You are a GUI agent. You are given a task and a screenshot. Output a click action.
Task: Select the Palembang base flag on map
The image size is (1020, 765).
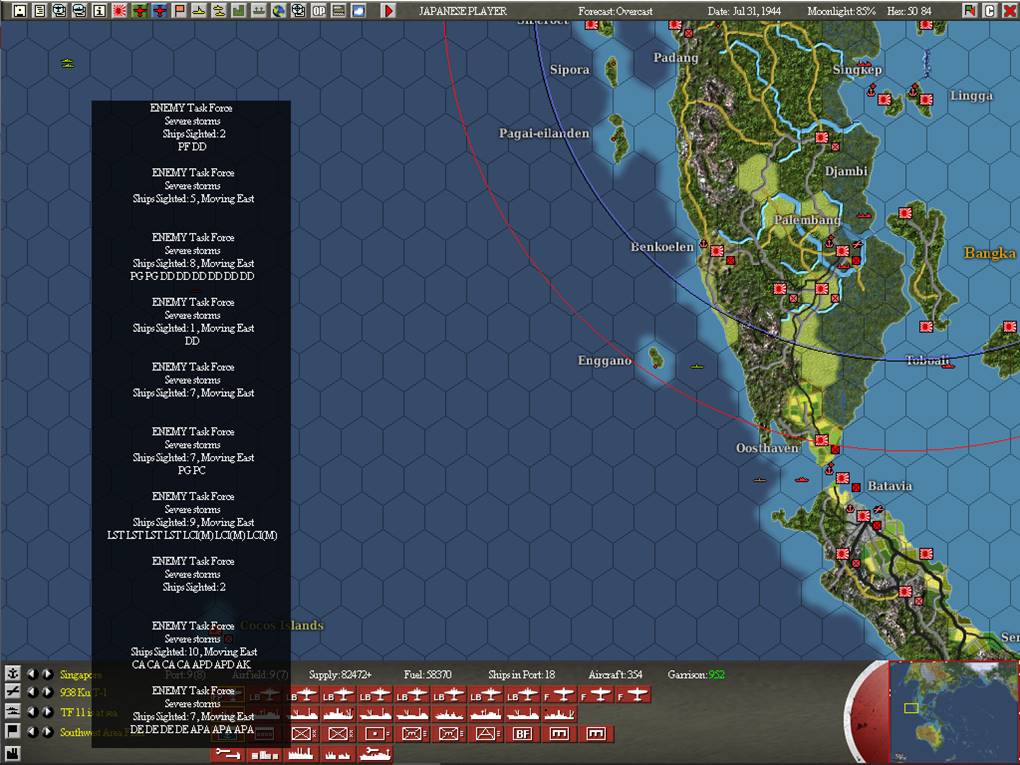tap(843, 250)
